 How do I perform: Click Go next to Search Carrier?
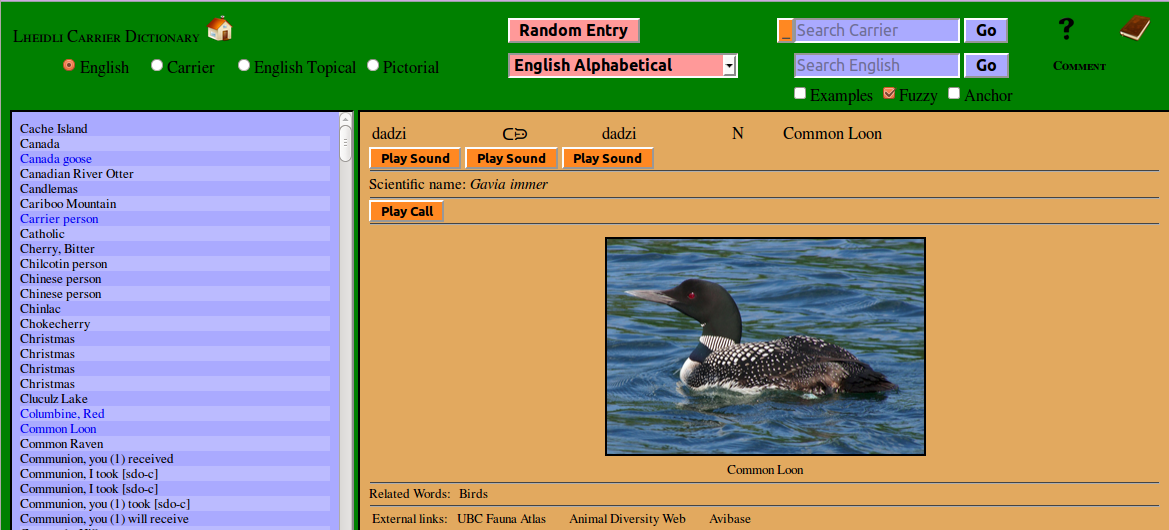click(985, 31)
